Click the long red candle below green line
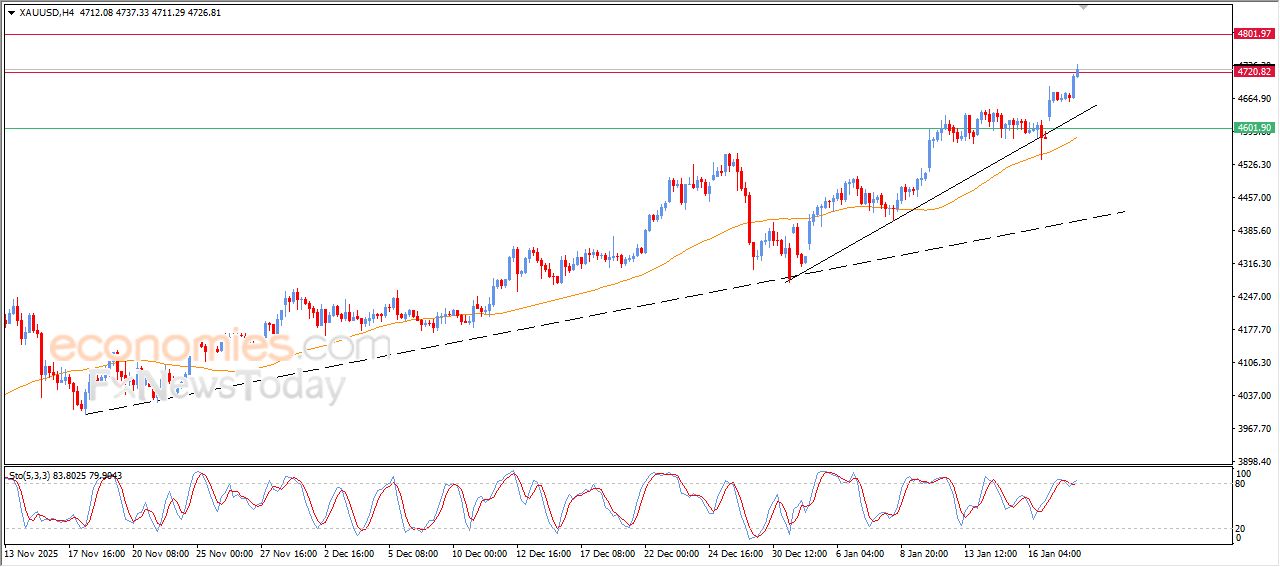This screenshot has width=1280, height=567. click(1042, 142)
